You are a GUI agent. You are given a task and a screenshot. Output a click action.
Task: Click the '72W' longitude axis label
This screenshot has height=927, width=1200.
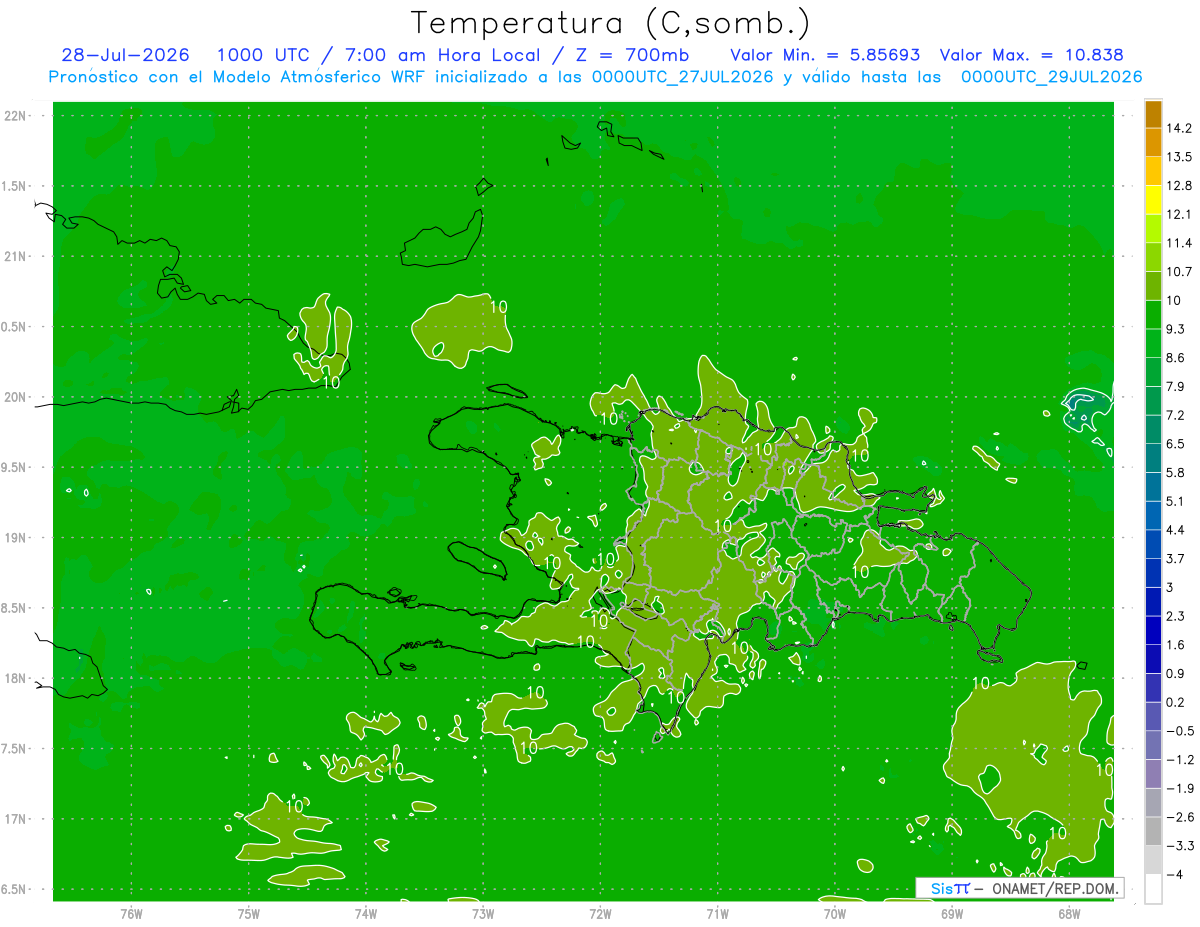(x=600, y=914)
